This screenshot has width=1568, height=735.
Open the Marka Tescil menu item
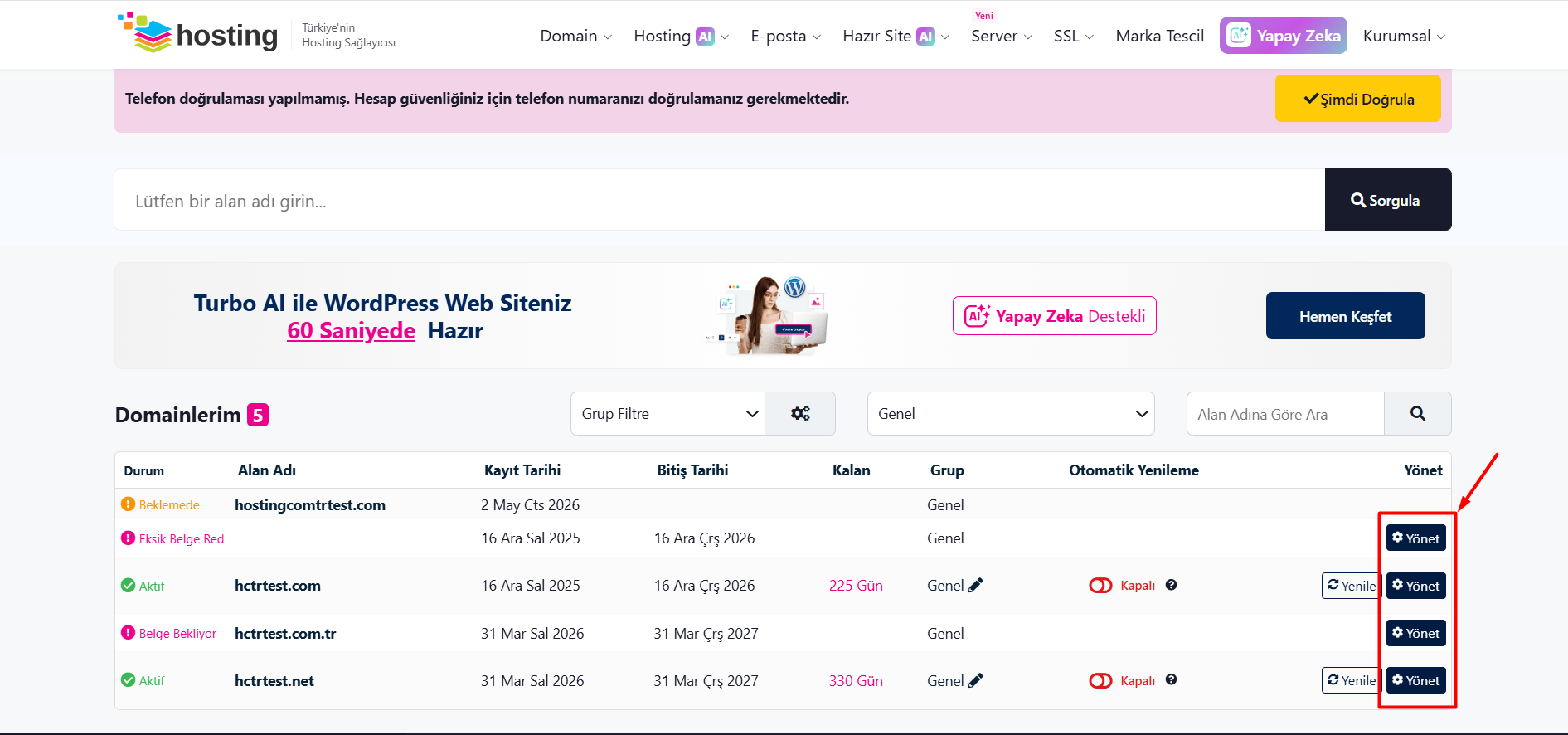(x=1159, y=36)
